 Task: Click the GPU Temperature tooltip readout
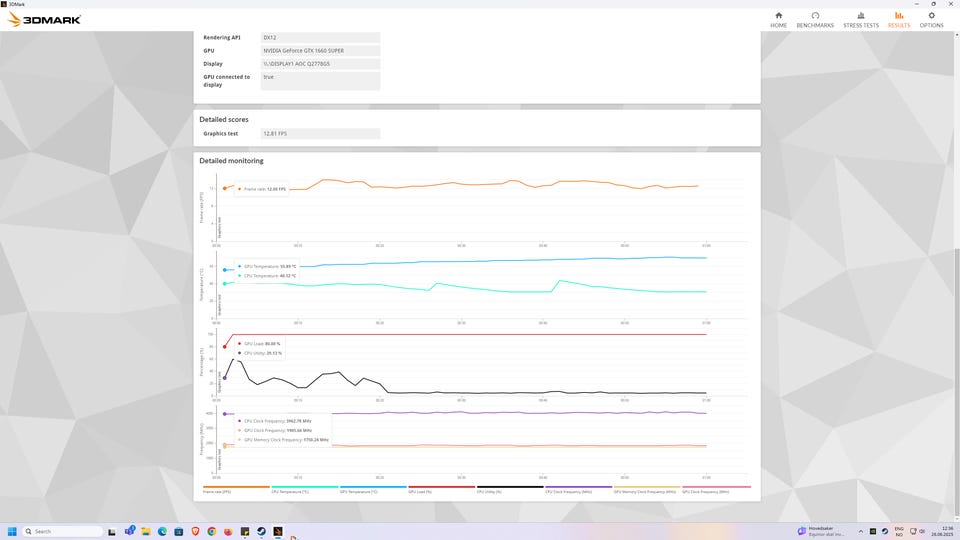pos(267,266)
